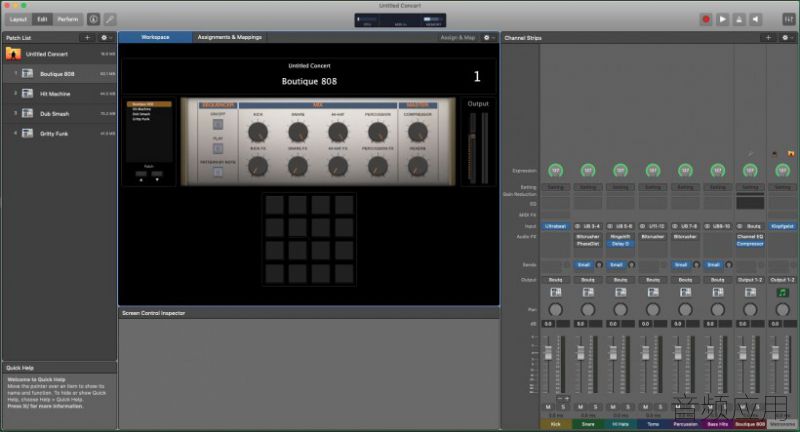Add a new patch with Patch List plus
This screenshot has height=432, width=800.
87,38
